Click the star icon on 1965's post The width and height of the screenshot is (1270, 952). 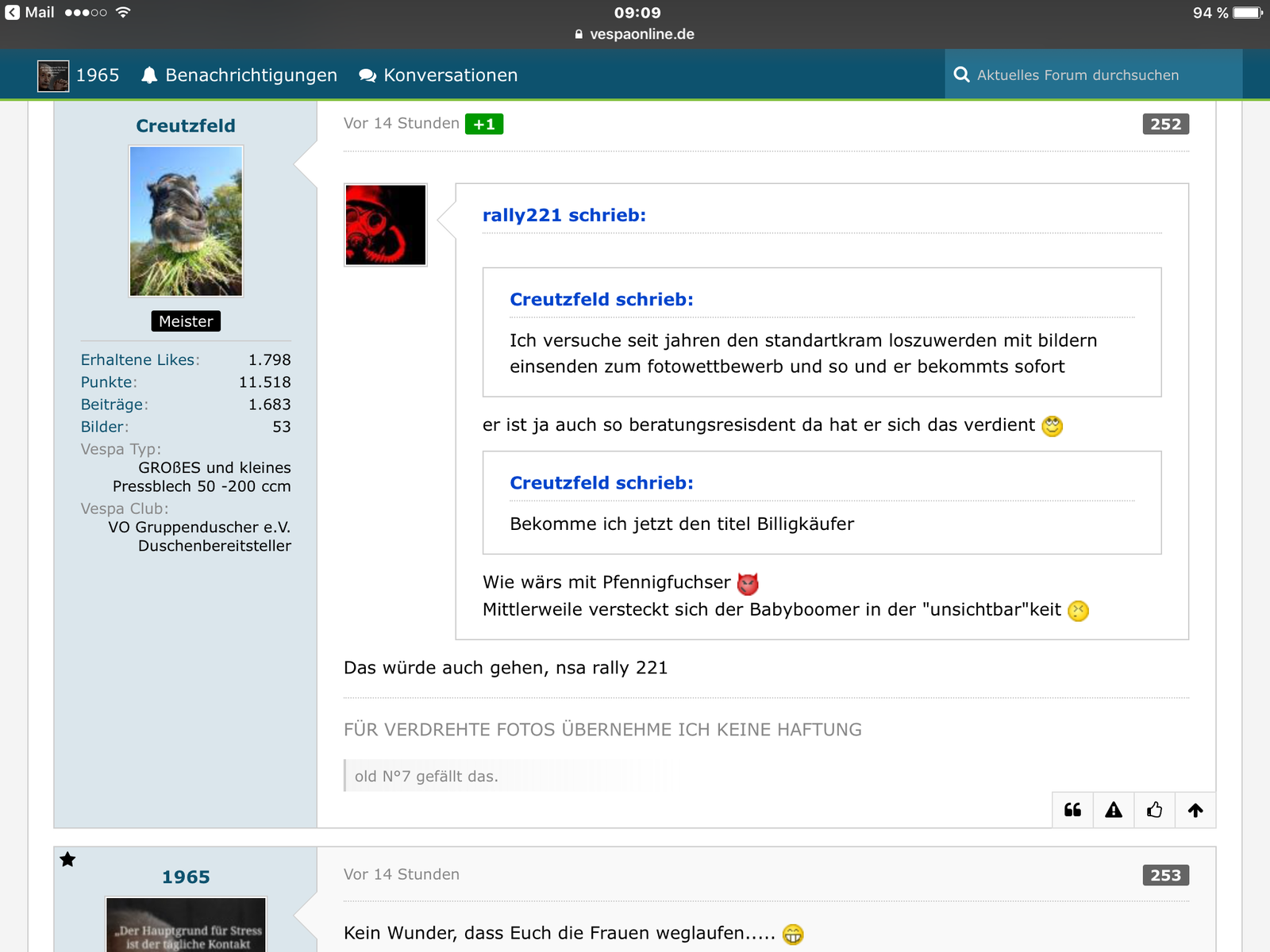pyautogui.click(x=68, y=859)
